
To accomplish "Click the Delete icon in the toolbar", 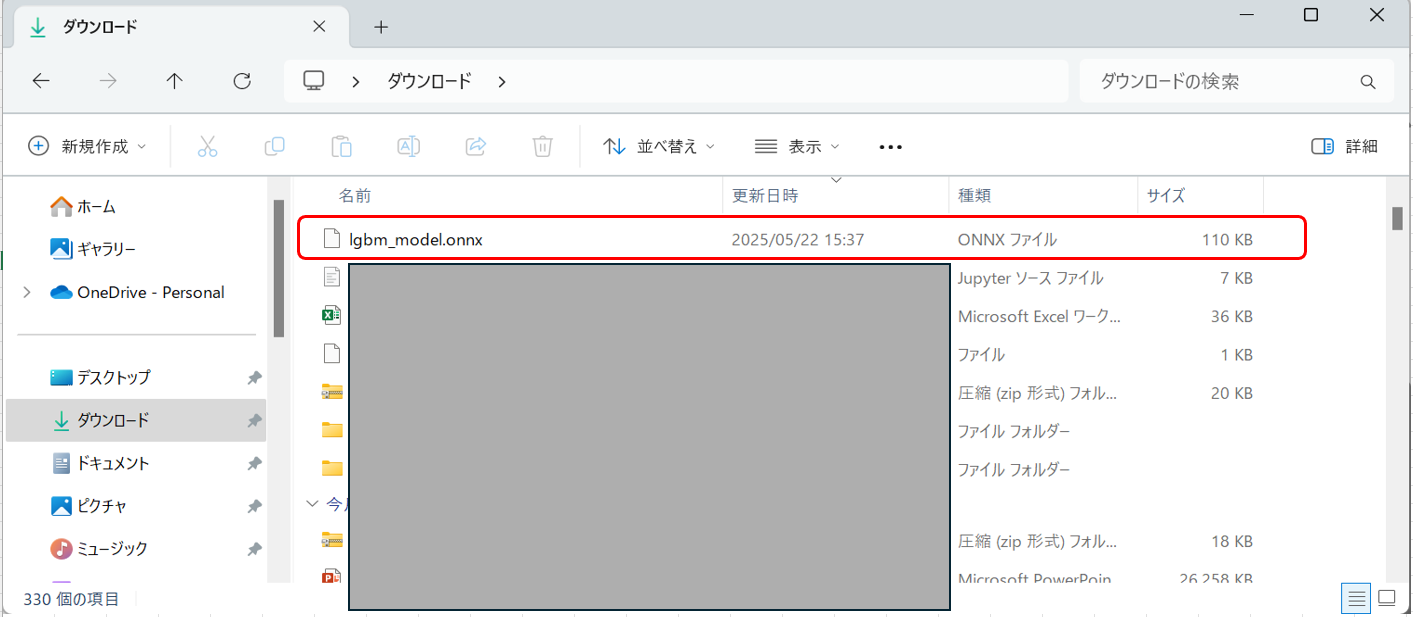I will [x=542, y=146].
